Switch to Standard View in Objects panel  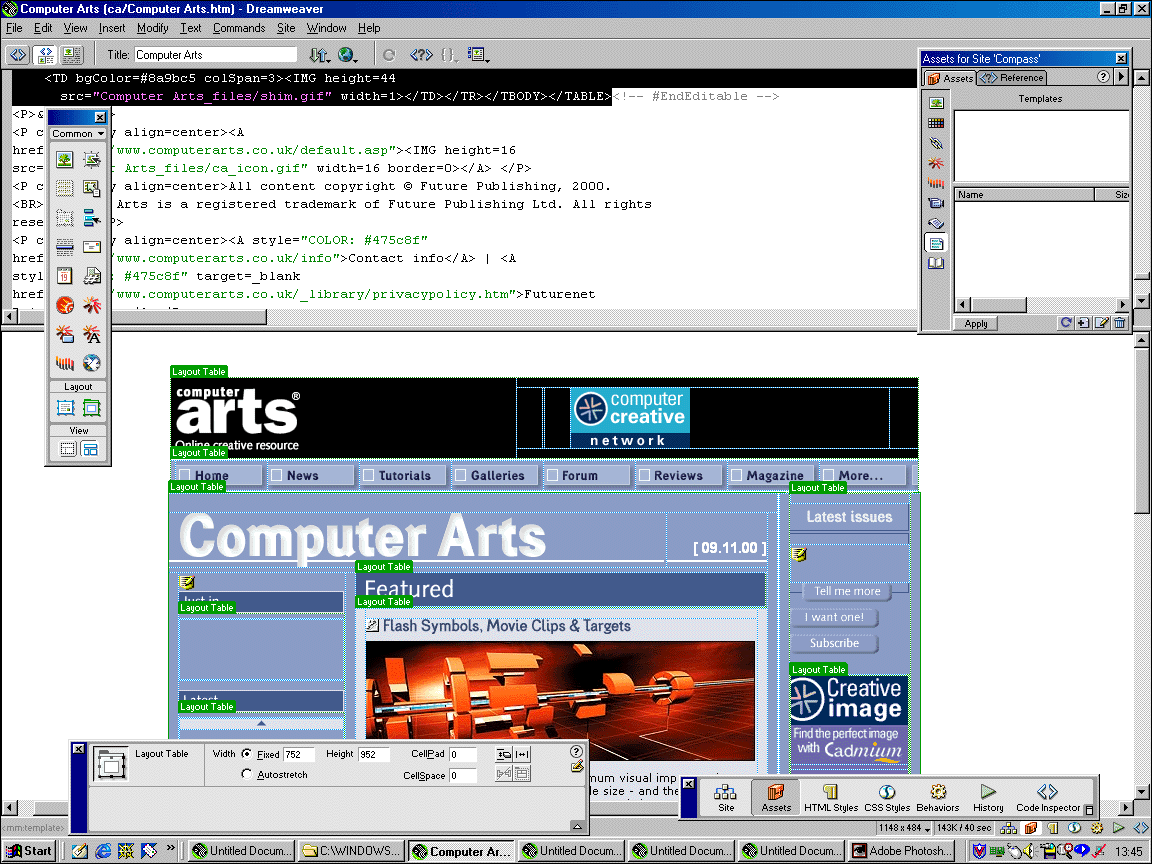click(68, 449)
